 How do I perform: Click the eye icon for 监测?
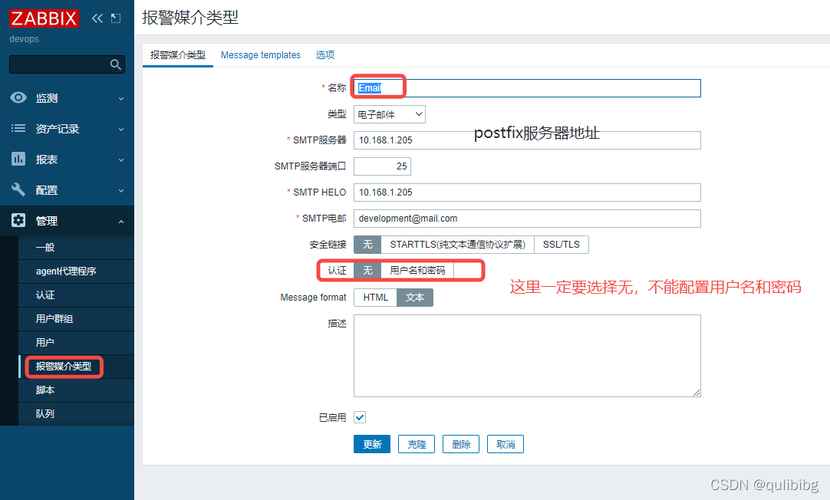click(x=19, y=98)
